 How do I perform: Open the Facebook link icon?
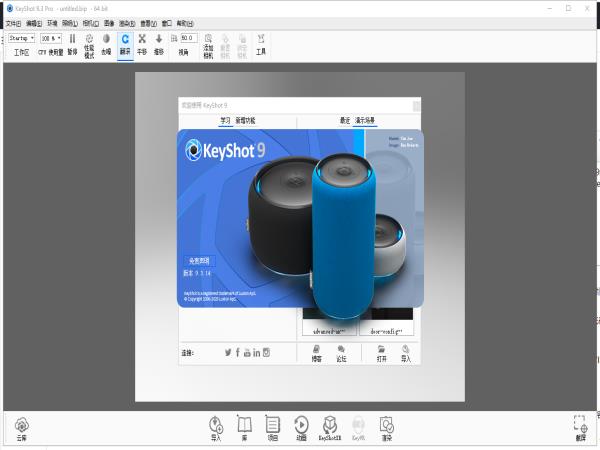click(238, 352)
